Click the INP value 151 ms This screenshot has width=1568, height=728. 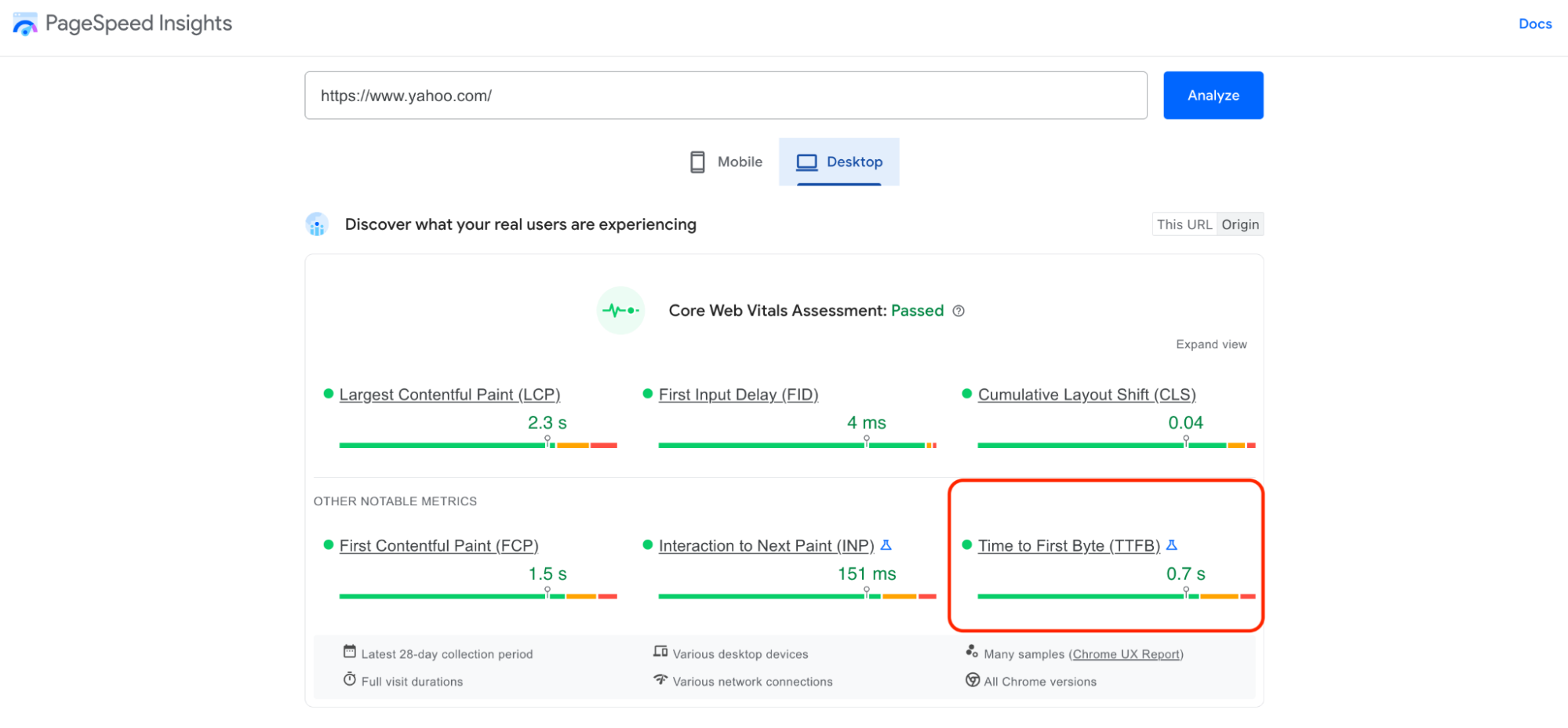[866, 574]
